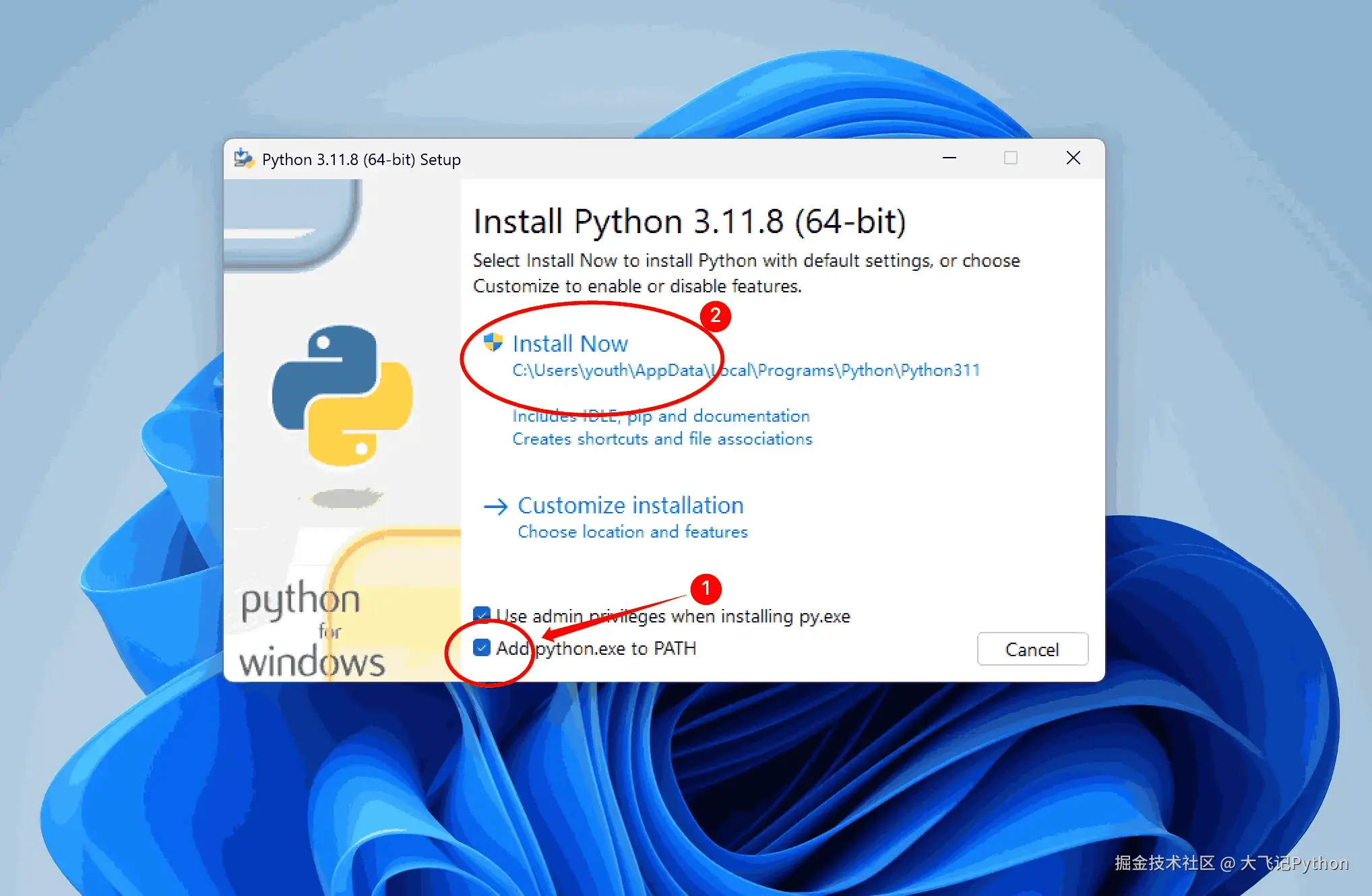Close the Python 3.11.8 Setup dialog
Image resolution: width=1372 pixels, height=896 pixels.
point(1073,158)
